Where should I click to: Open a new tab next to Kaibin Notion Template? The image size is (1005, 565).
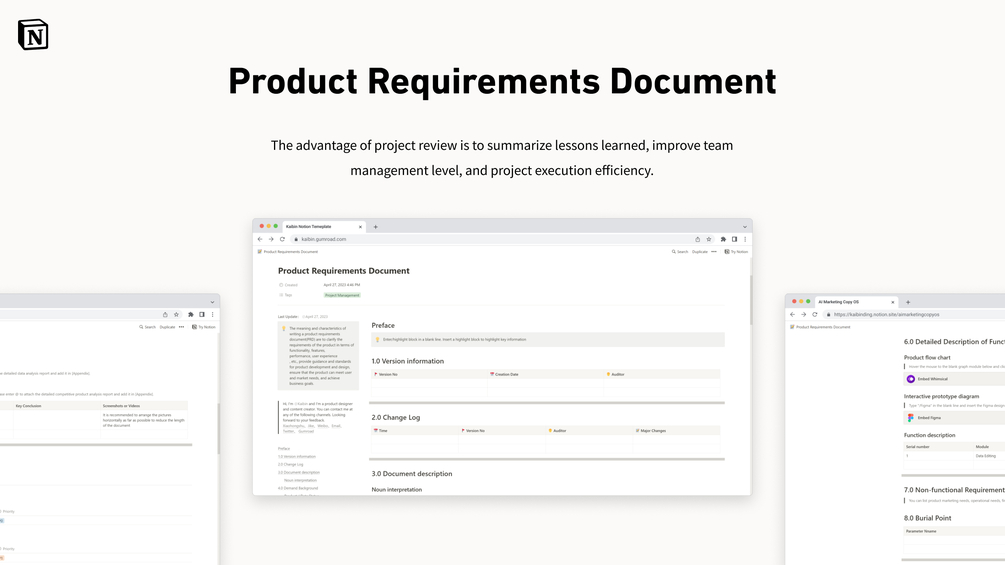point(376,227)
